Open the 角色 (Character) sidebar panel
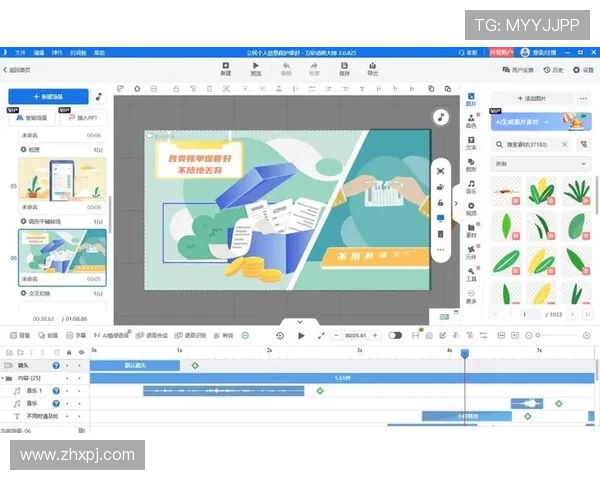Viewport: 600px width, 480px height. (471, 124)
